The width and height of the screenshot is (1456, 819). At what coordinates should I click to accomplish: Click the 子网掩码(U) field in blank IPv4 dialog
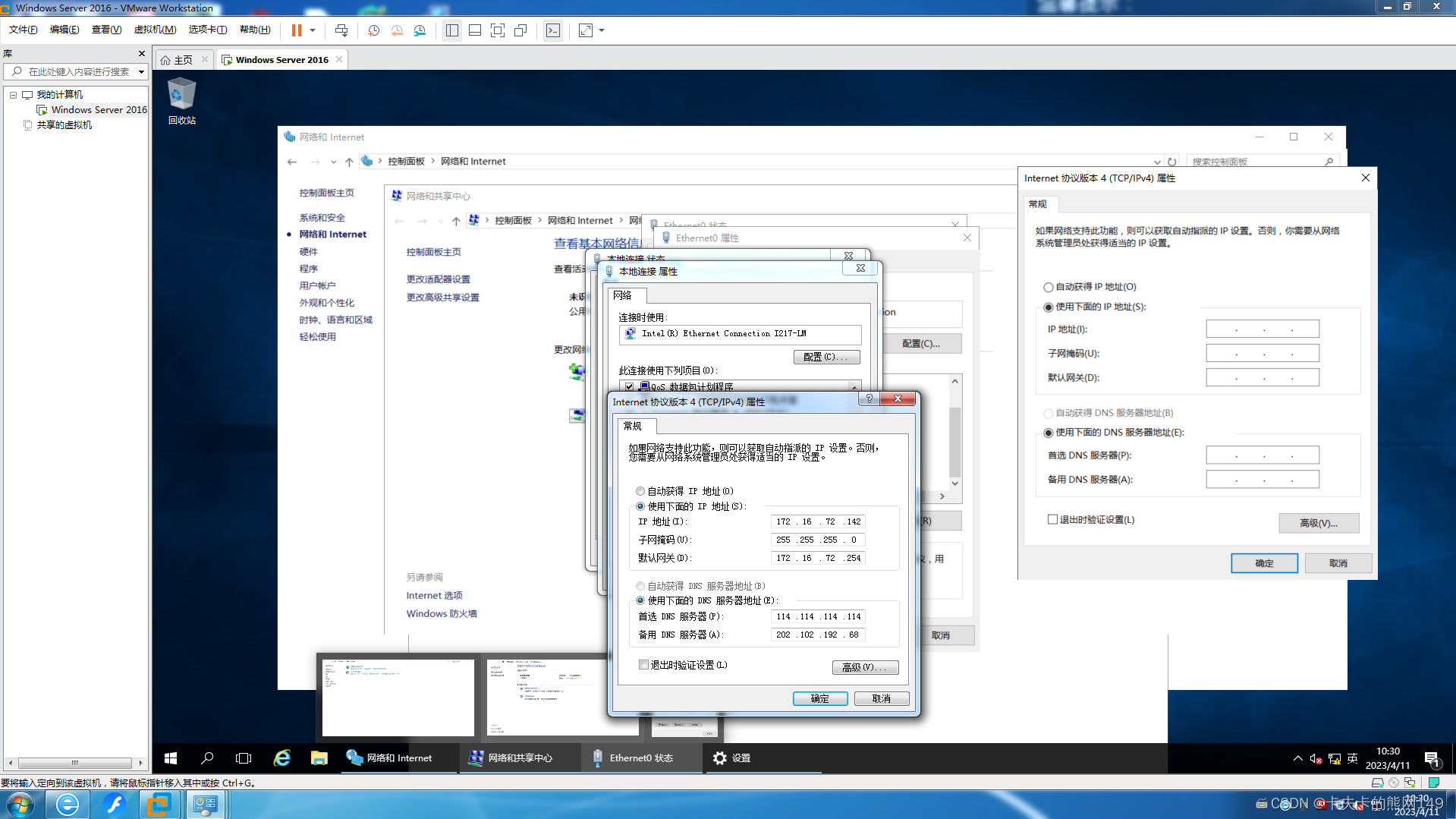(1263, 353)
